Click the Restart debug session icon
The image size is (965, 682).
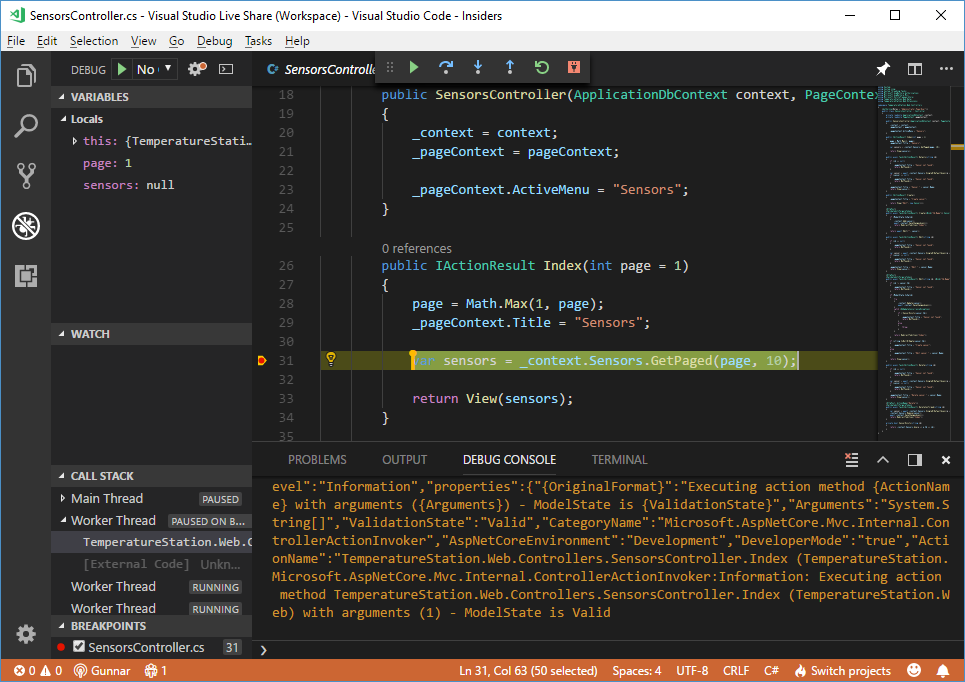541,67
